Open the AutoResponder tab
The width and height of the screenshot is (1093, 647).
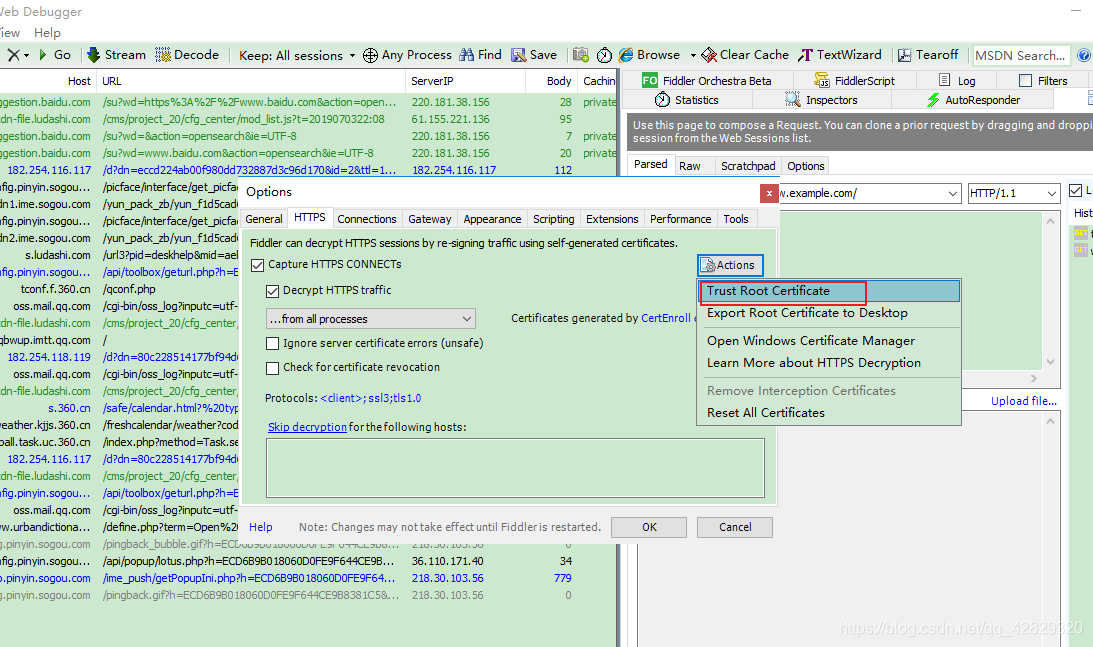(x=973, y=100)
